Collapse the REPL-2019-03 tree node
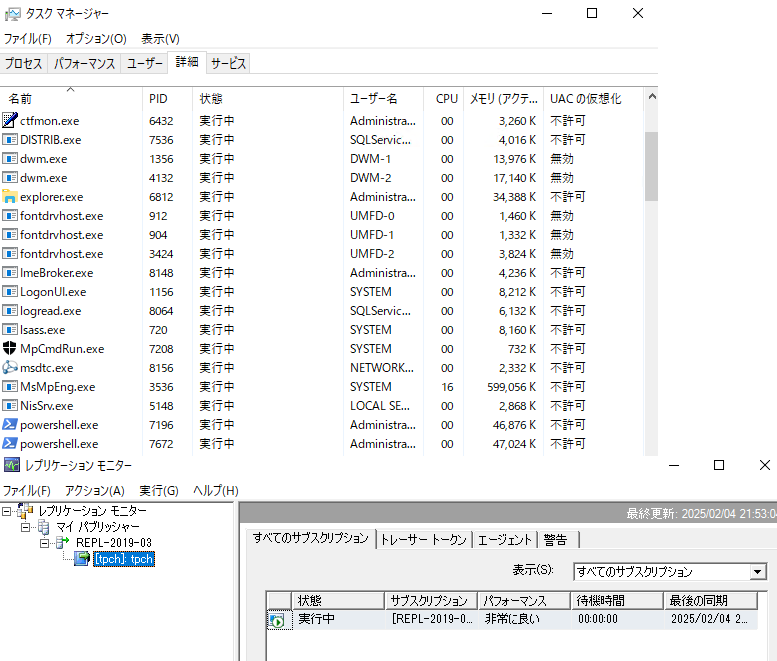 [x=44, y=543]
